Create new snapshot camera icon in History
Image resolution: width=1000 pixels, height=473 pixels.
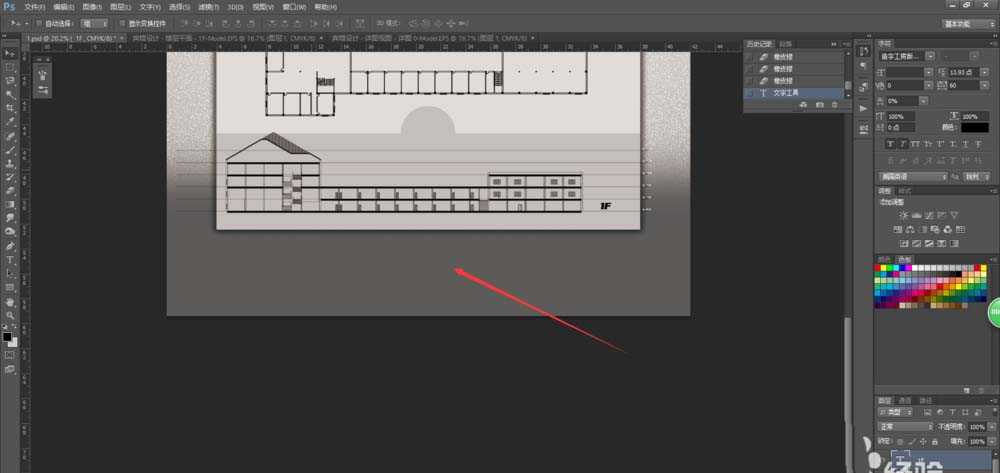[x=820, y=104]
